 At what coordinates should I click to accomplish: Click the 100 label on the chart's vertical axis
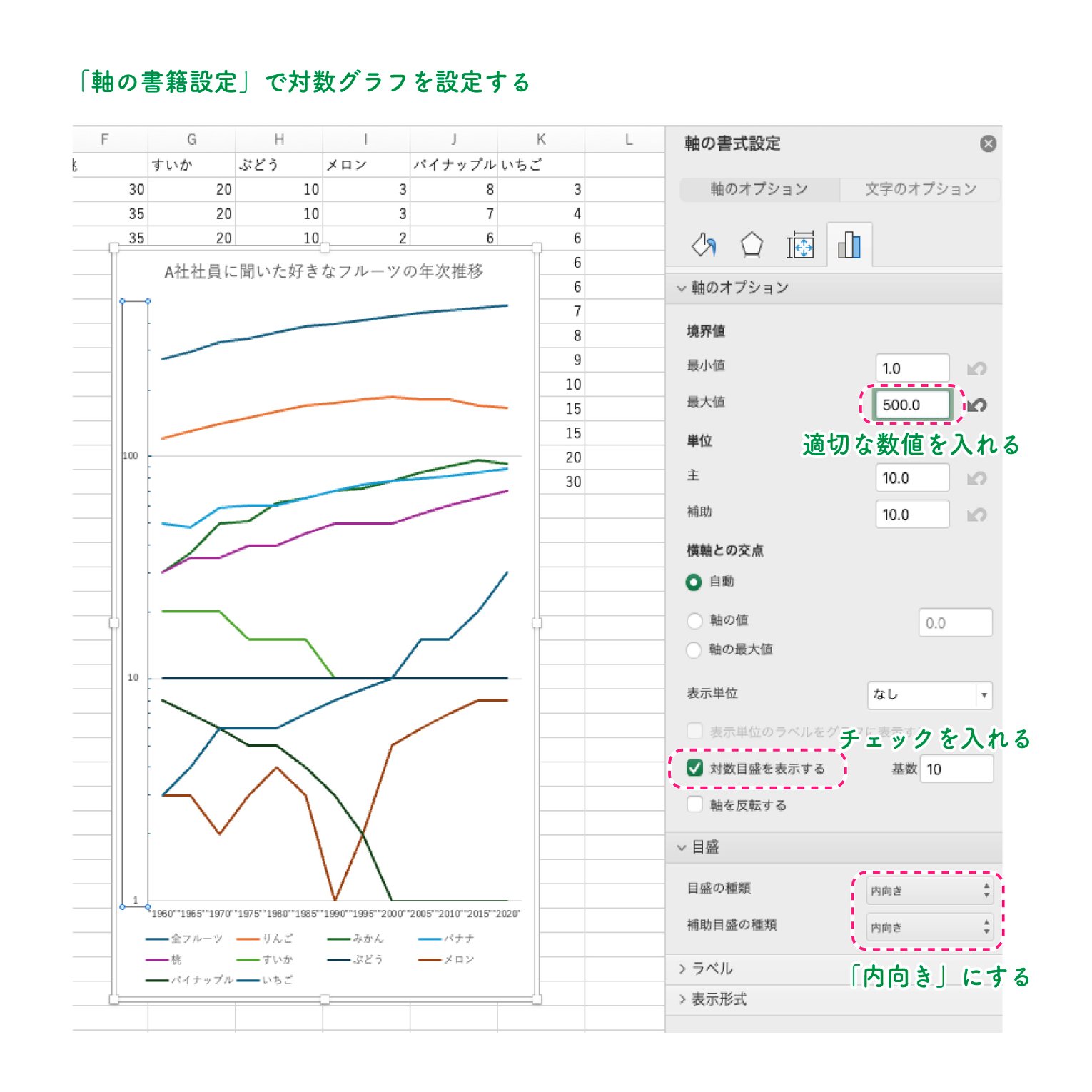coord(131,456)
